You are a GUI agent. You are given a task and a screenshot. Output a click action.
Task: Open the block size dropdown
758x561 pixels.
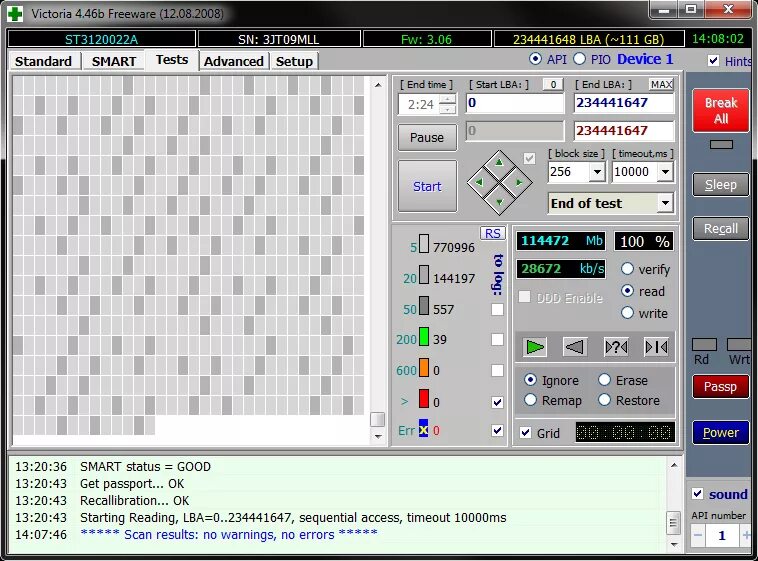tap(597, 172)
